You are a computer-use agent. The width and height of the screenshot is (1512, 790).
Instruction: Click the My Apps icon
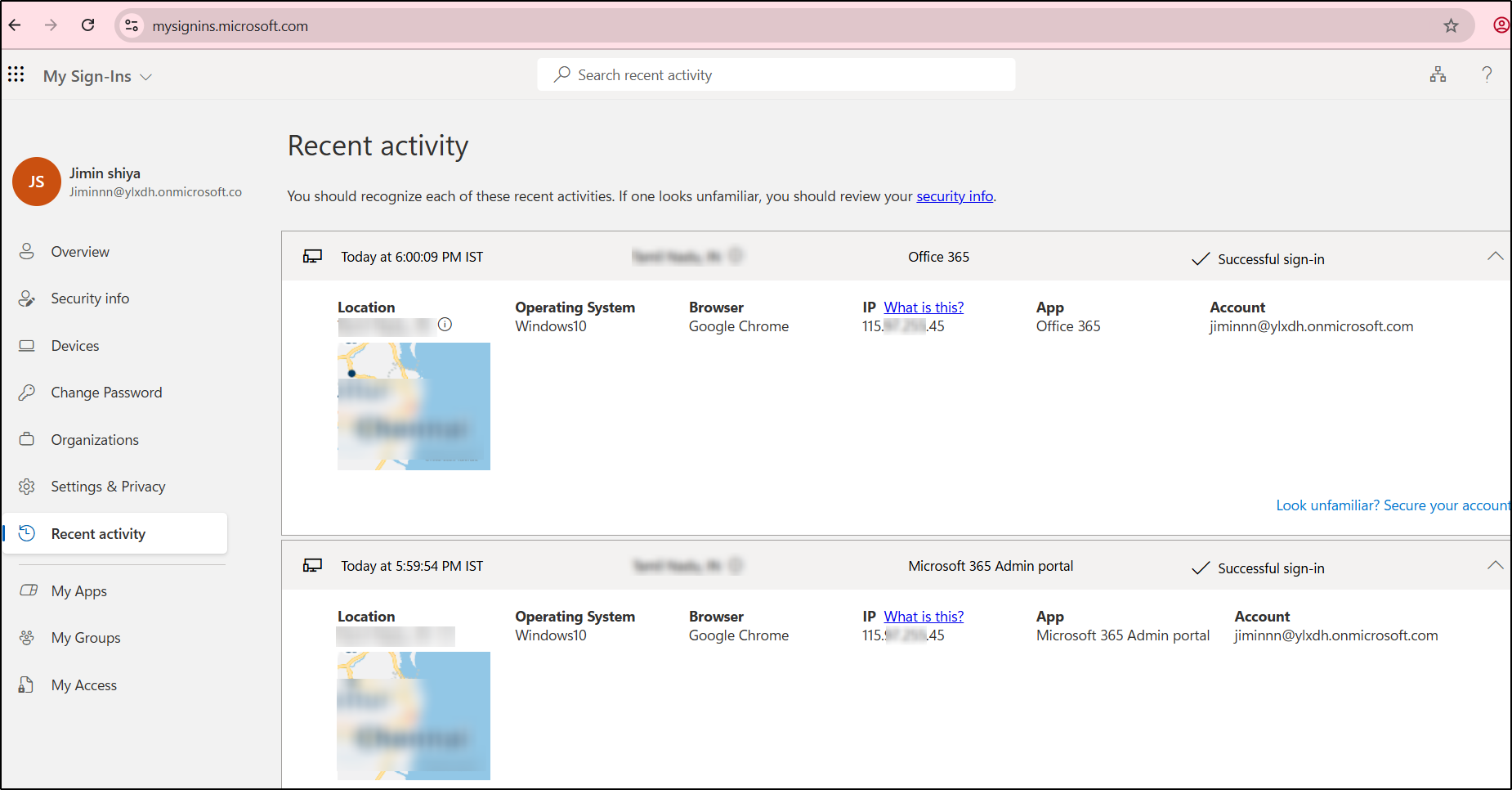[29, 590]
